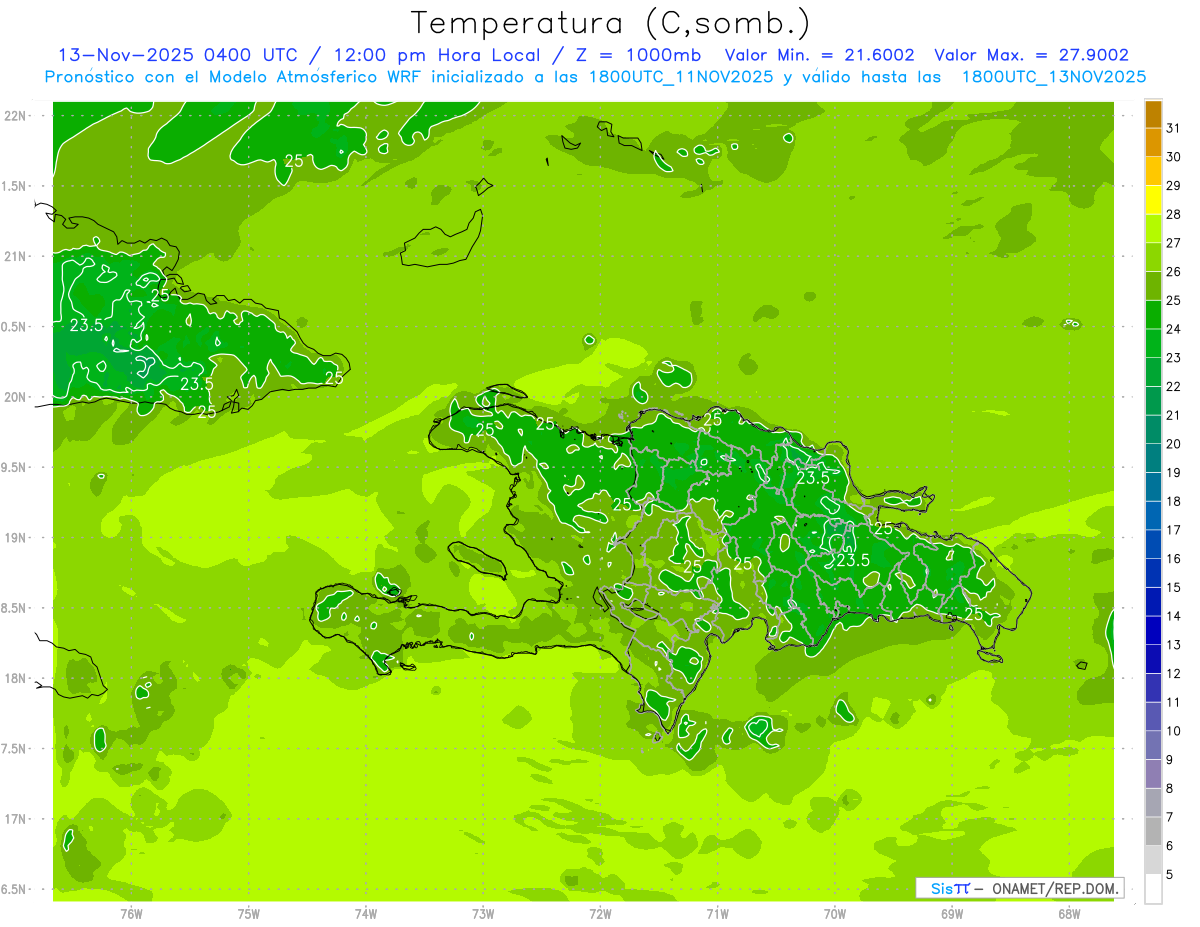Screen dimensions: 1200x927
Task: Click colorbar scale label "21"
Action: click(x=1174, y=415)
